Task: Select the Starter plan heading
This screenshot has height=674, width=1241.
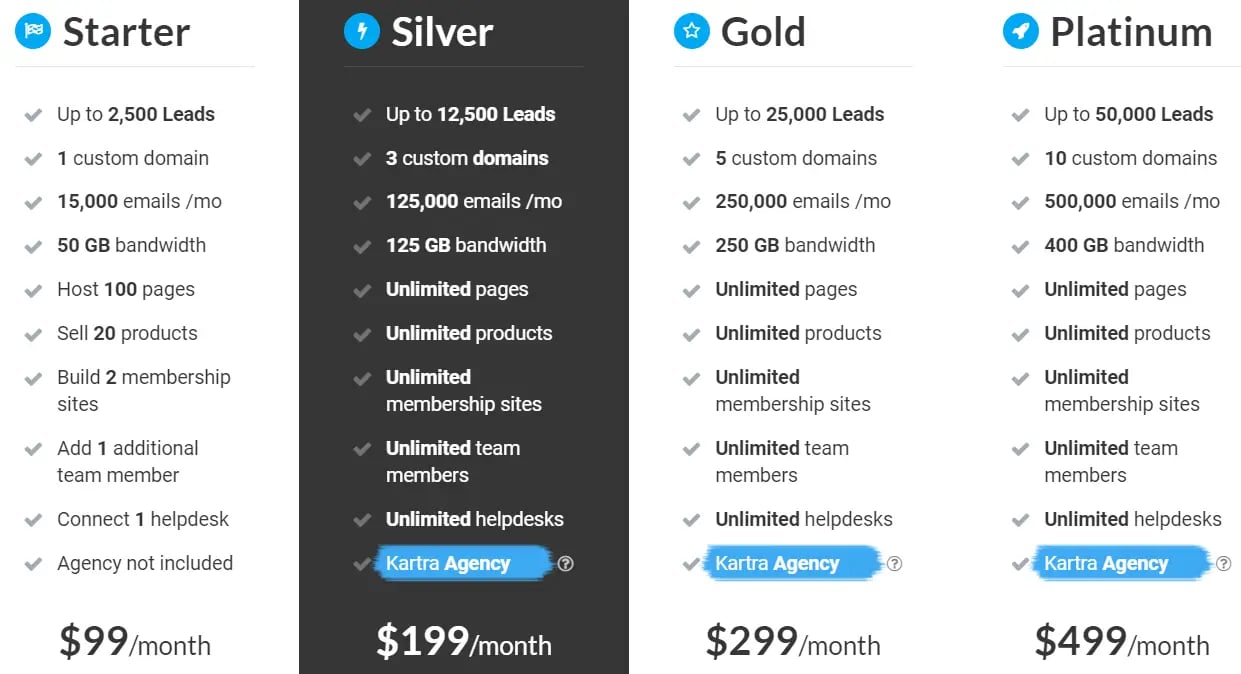Action: point(126,32)
